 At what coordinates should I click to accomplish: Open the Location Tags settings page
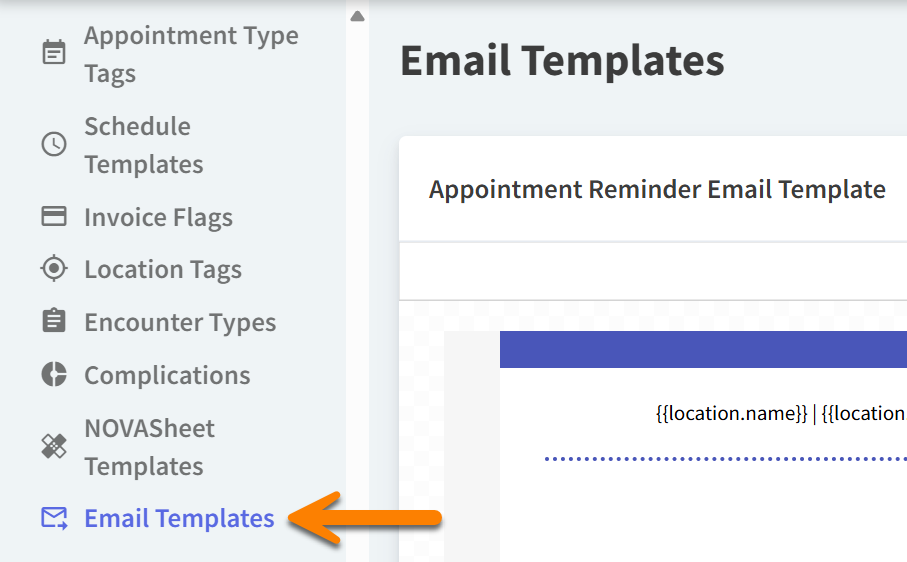click(x=163, y=269)
